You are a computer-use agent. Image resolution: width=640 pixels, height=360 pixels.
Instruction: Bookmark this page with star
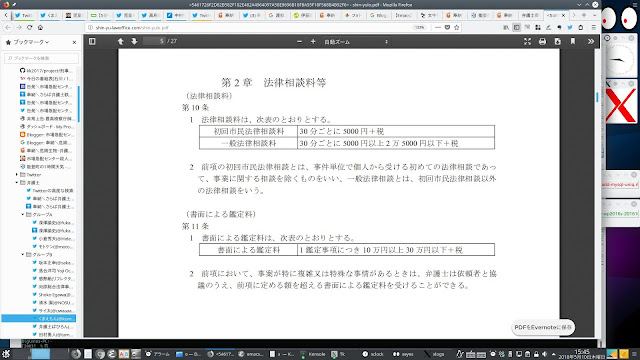(457, 27)
